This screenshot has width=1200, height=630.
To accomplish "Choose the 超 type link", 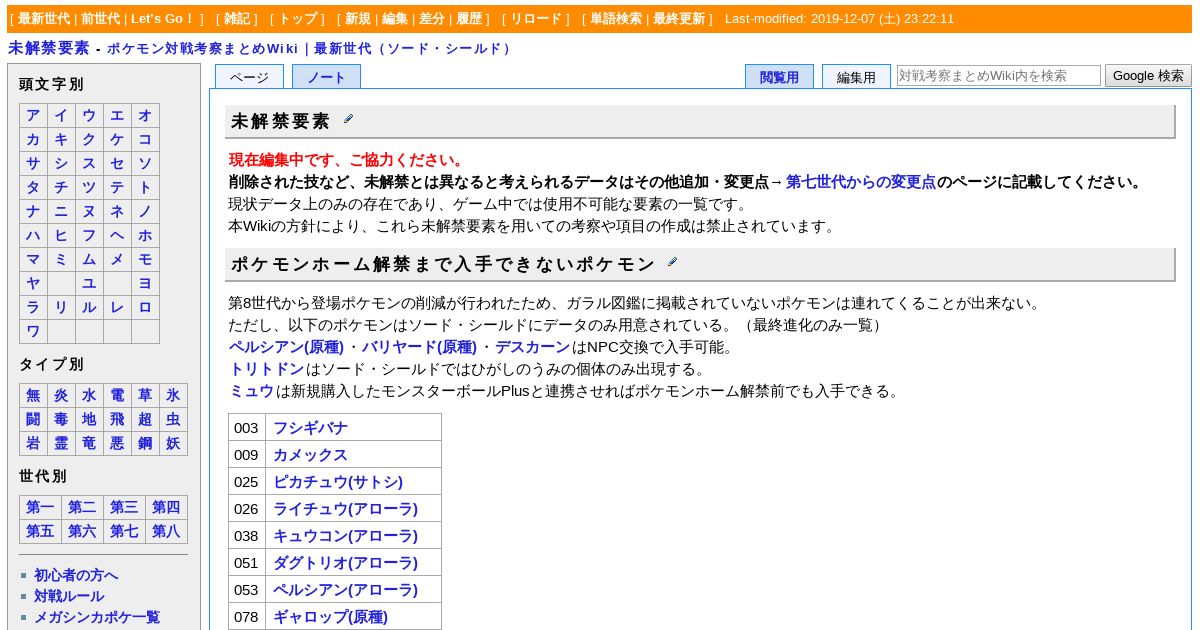I will pos(145,419).
